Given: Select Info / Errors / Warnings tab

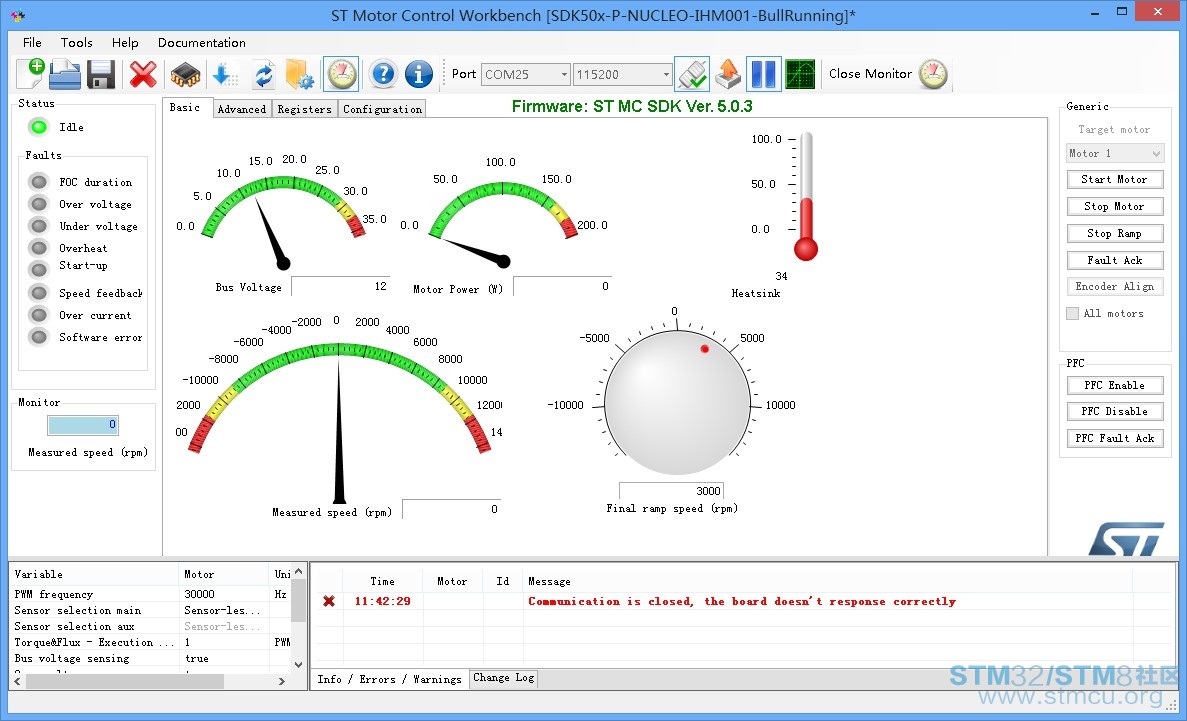Looking at the screenshot, I should (x=389, y=679).
